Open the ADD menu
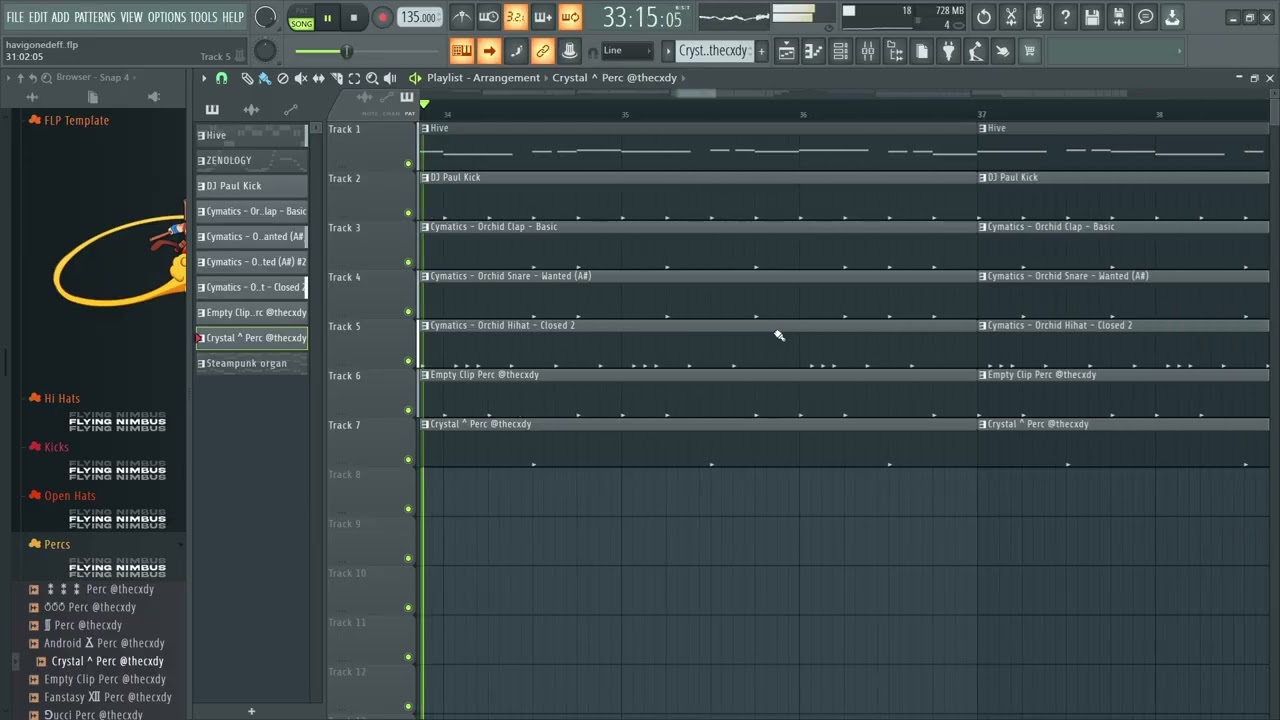 pyautogui.click(x=61, y=17)
